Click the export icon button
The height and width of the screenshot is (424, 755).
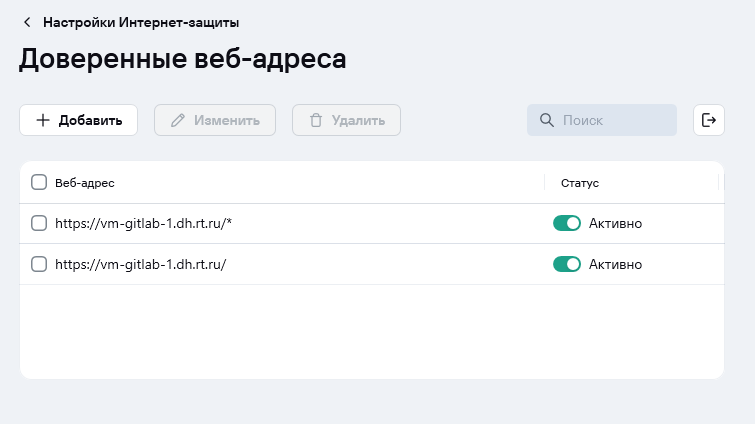click(x=708, y=120)
